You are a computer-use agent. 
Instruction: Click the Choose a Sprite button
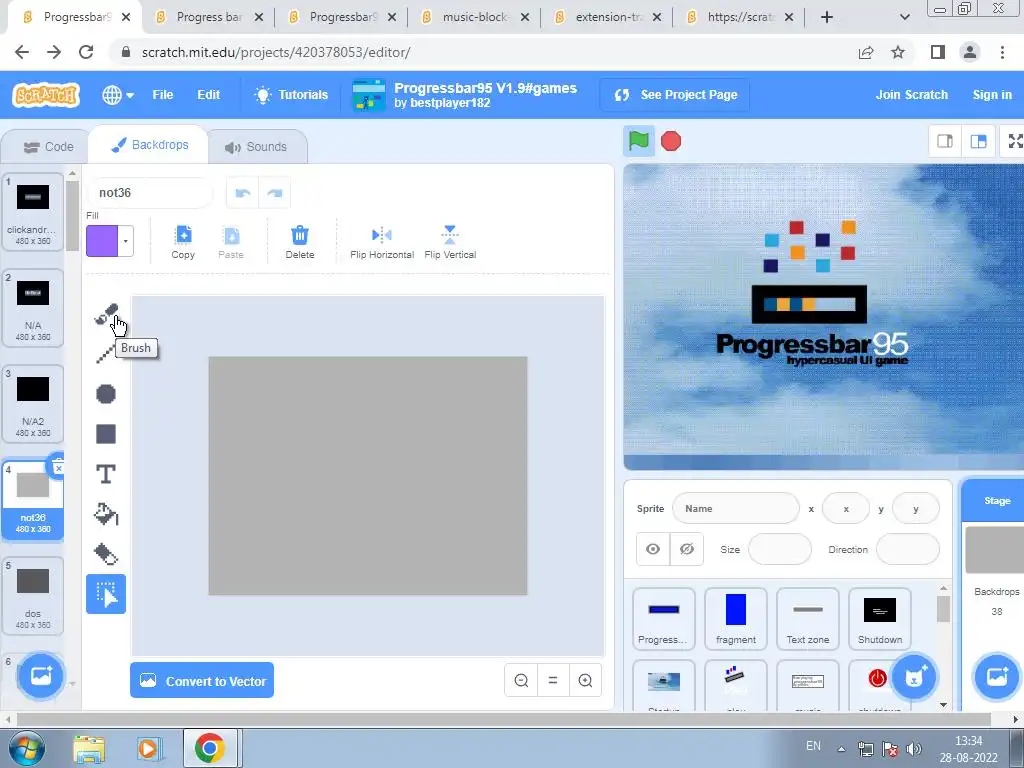(914, 677)
